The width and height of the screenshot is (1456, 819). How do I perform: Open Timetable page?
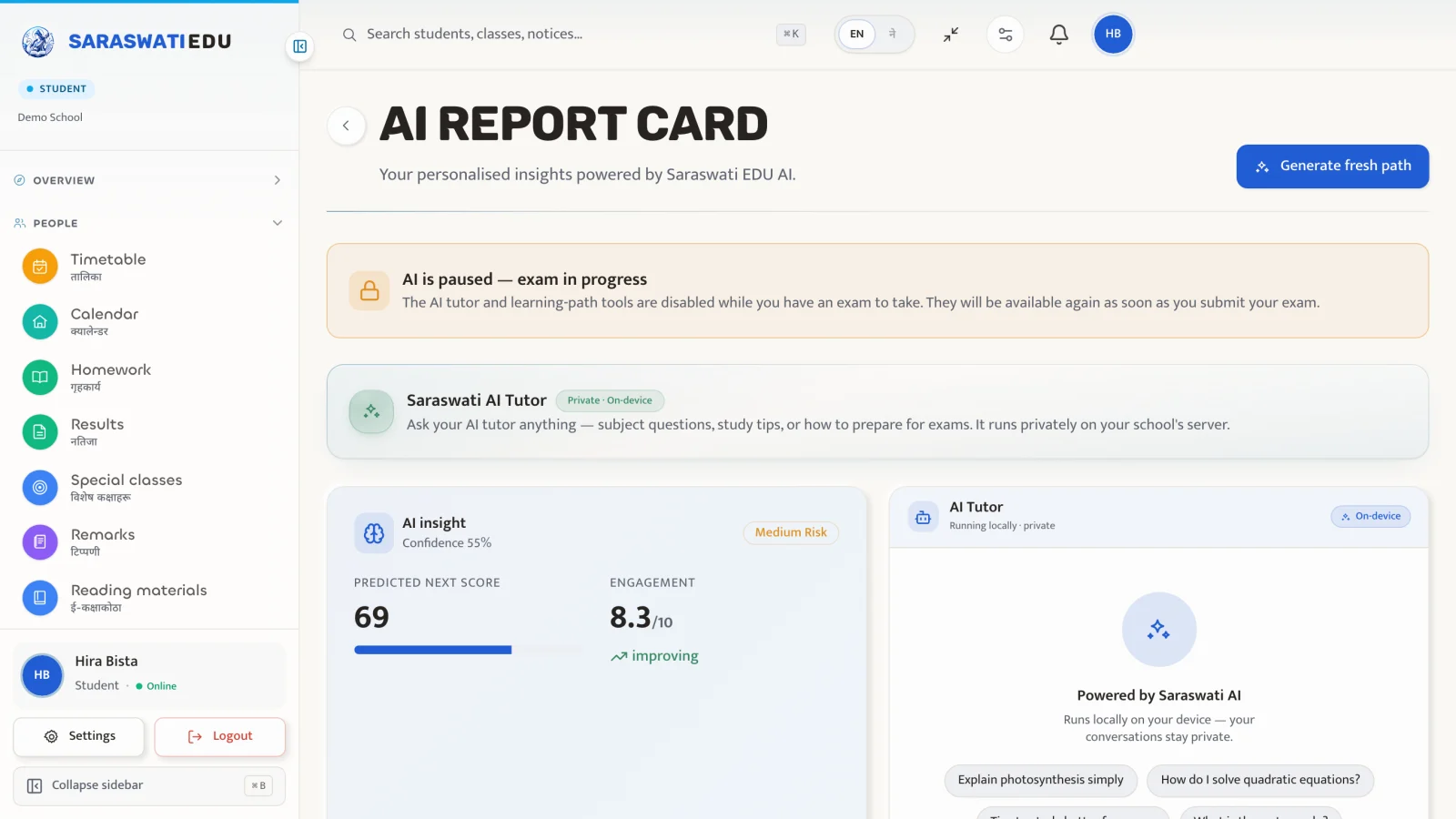[149, 267]
